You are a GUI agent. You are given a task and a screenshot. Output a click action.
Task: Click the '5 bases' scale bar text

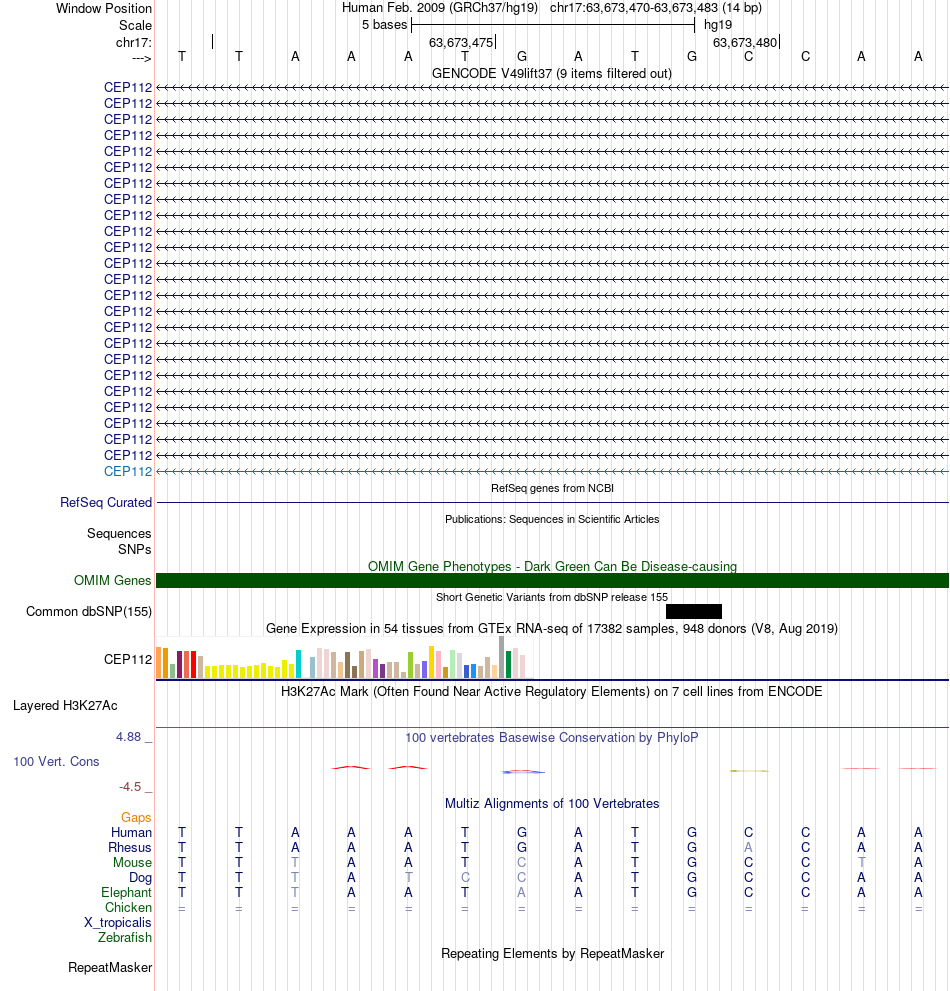[384, 25]
